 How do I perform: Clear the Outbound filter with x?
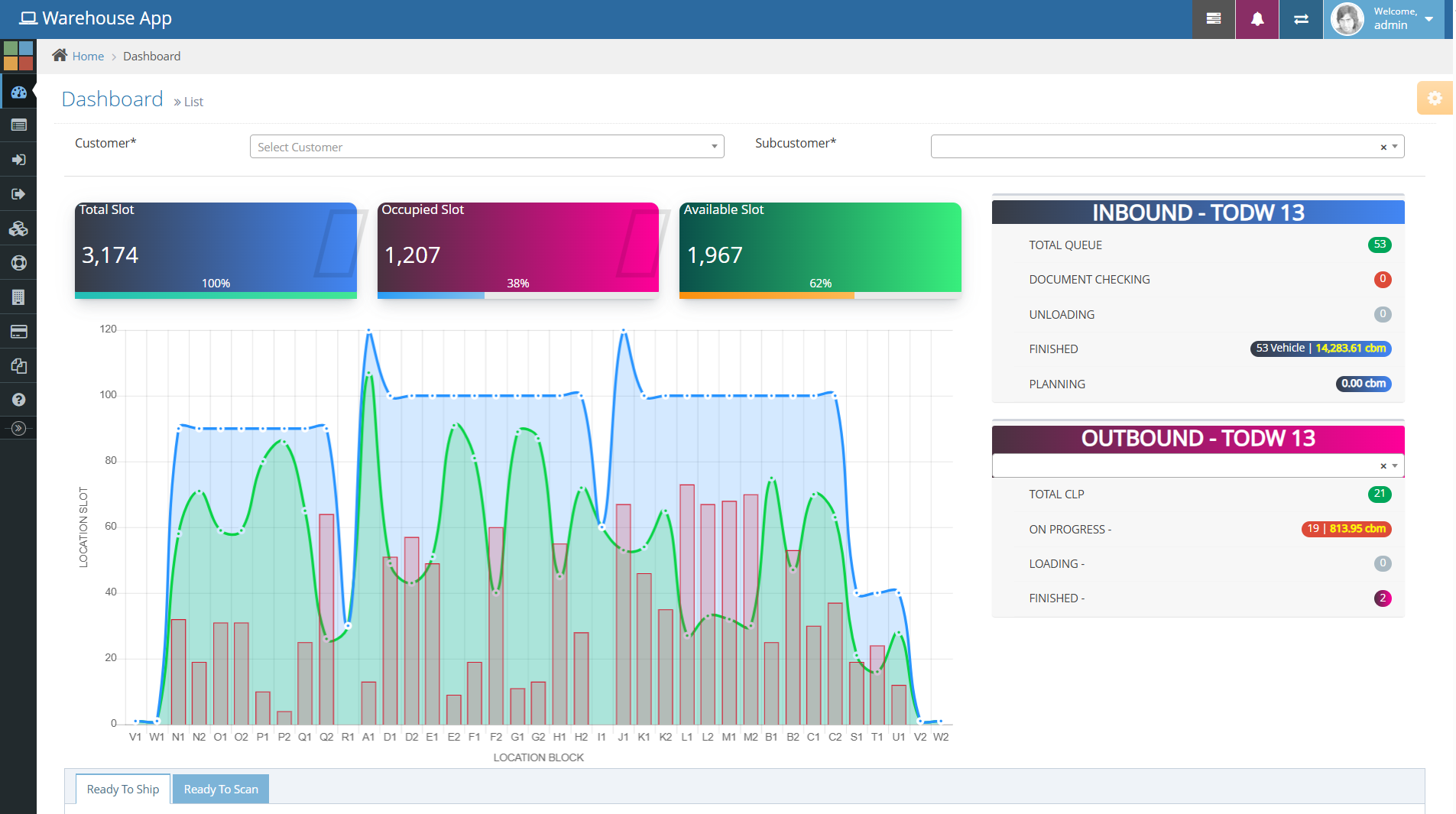[1383, 465]
